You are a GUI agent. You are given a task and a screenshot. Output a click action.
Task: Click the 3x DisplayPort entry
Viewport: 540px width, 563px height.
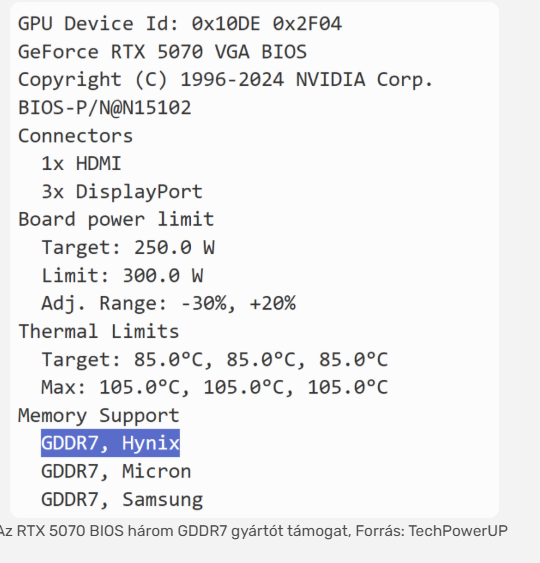(122, 192)
